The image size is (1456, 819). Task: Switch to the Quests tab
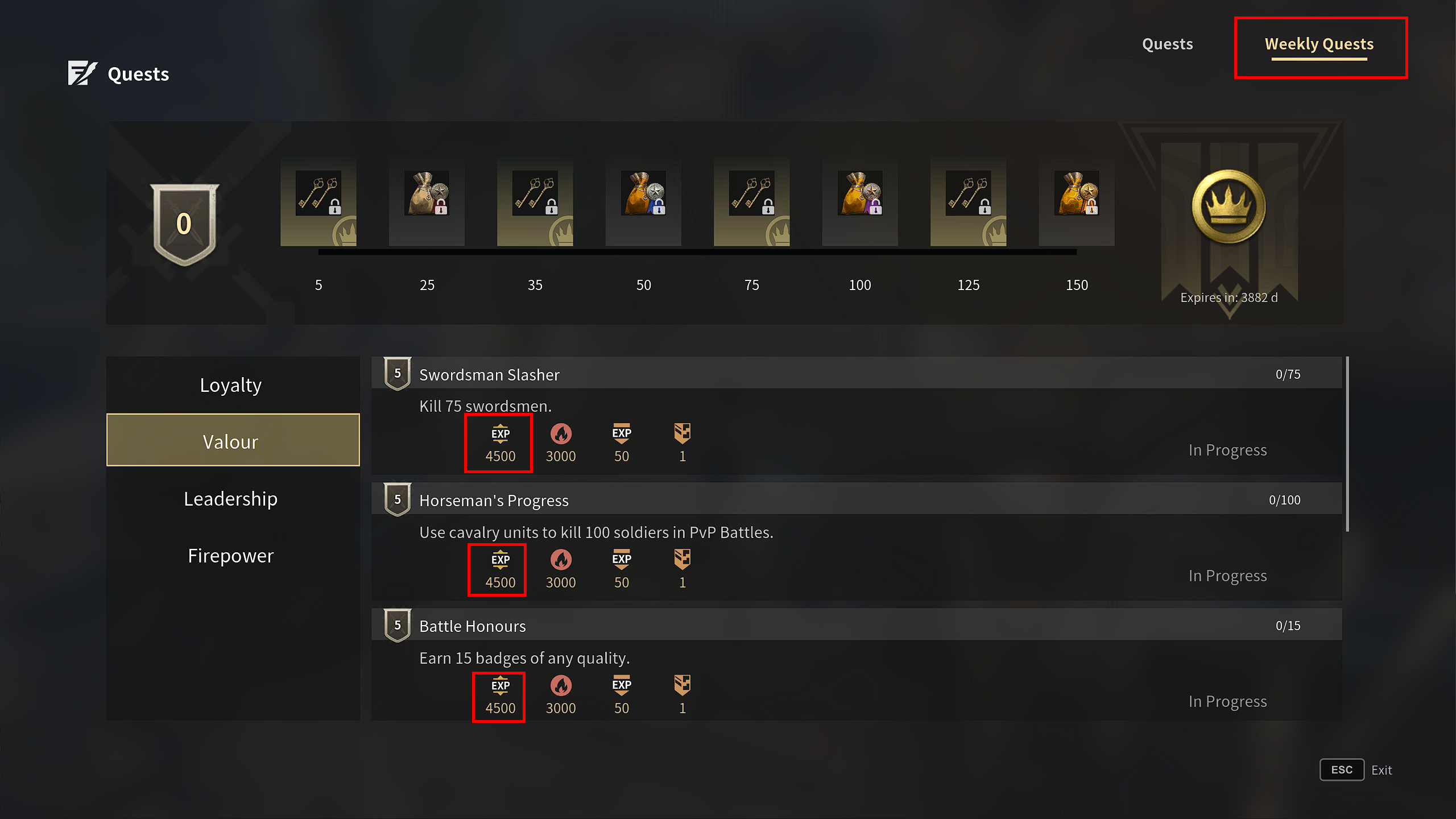[x=1167, y=44]
